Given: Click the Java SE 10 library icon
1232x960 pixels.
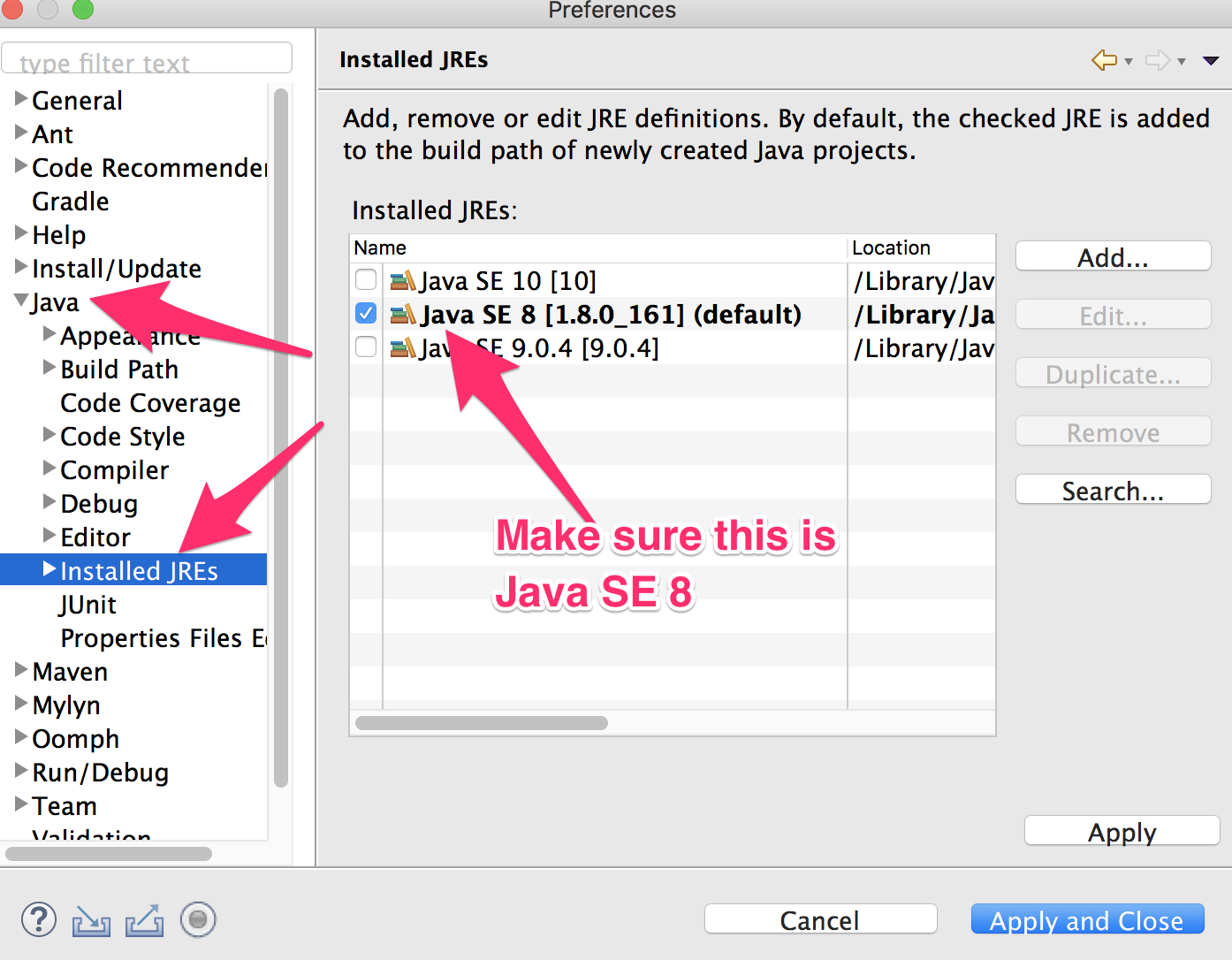Looking at the screenshot, I should point(401,280).
